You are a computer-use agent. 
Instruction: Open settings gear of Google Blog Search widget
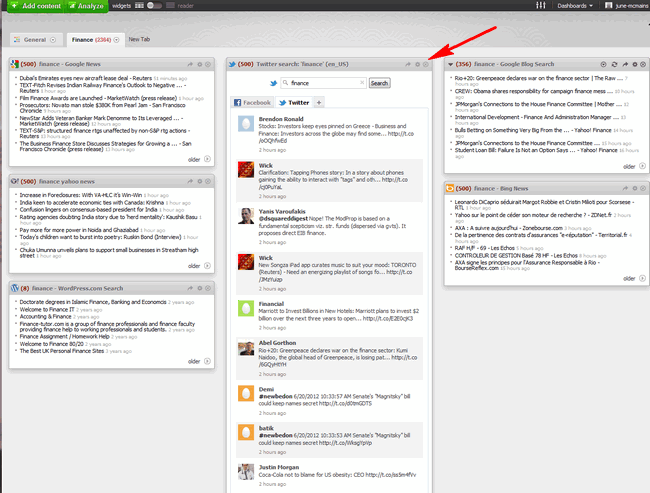[635, 64]
